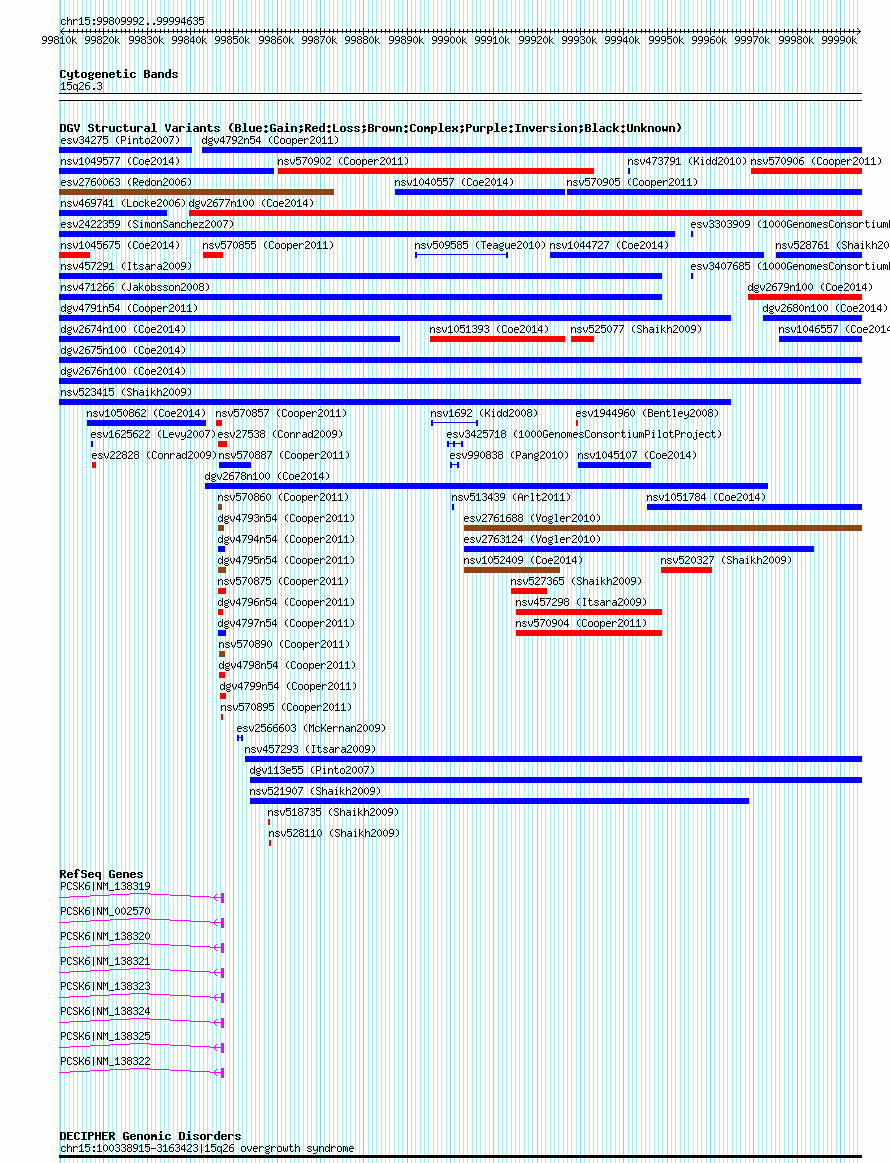Select nsv513439 (Arlt2011) label
Viewport: 890px width, 1163px height.
point(511,497)
